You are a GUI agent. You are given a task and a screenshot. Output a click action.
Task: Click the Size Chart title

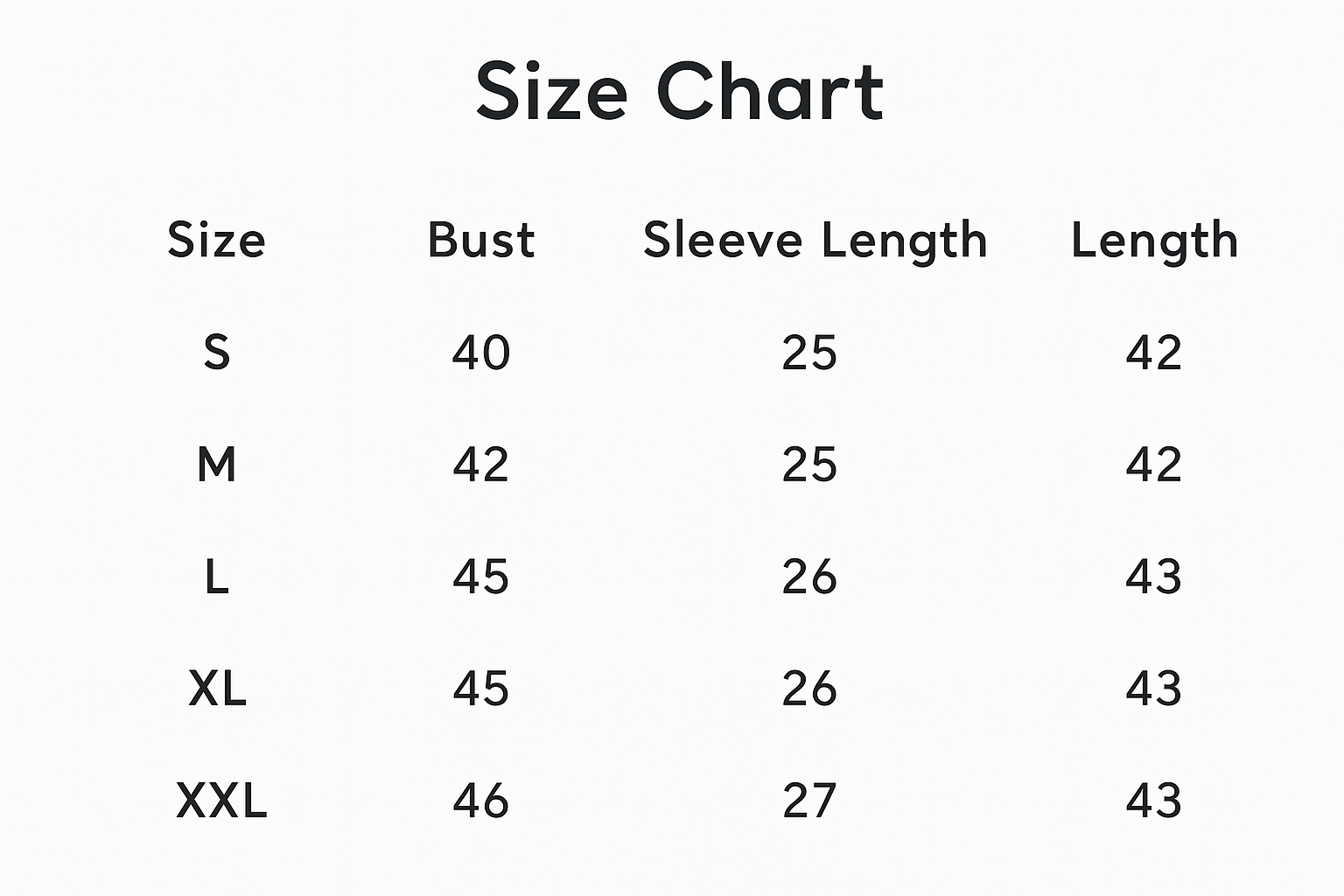pos(679,91)
